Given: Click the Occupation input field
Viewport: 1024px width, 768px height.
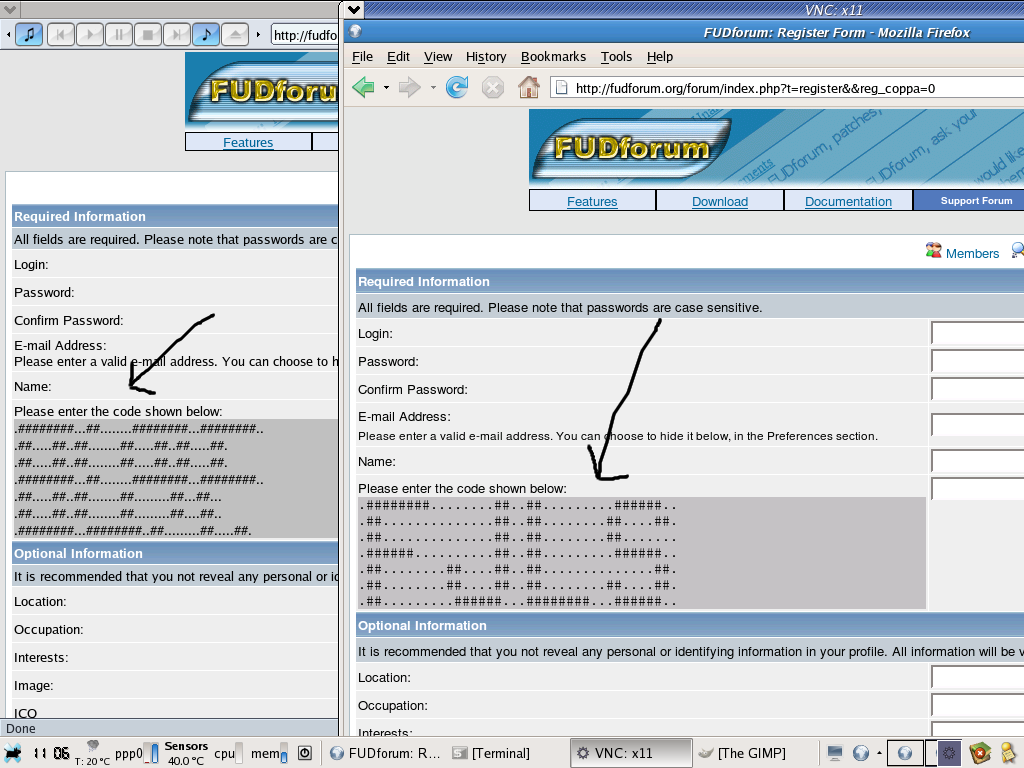Looking at the screenshot, I should click(x=978, y=705).
